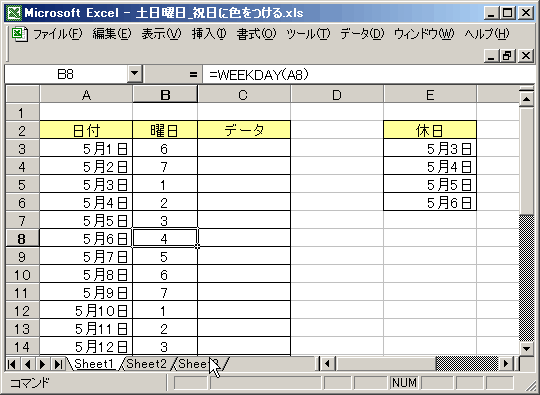Click horizontal scrollbar left arrow
Image resolution: width=540 pixels, height=395 pixels.
coord(327,364)
